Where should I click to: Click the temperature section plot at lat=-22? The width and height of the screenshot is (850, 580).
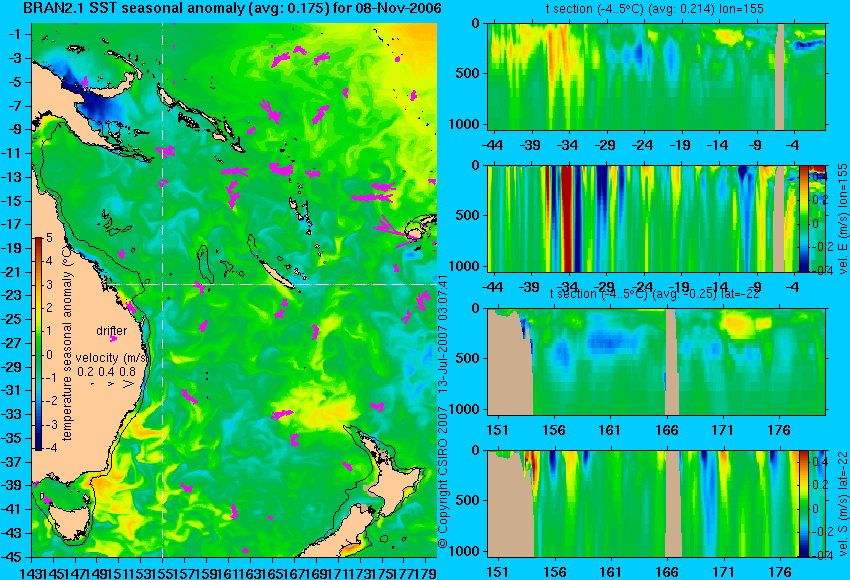[656, 362]
